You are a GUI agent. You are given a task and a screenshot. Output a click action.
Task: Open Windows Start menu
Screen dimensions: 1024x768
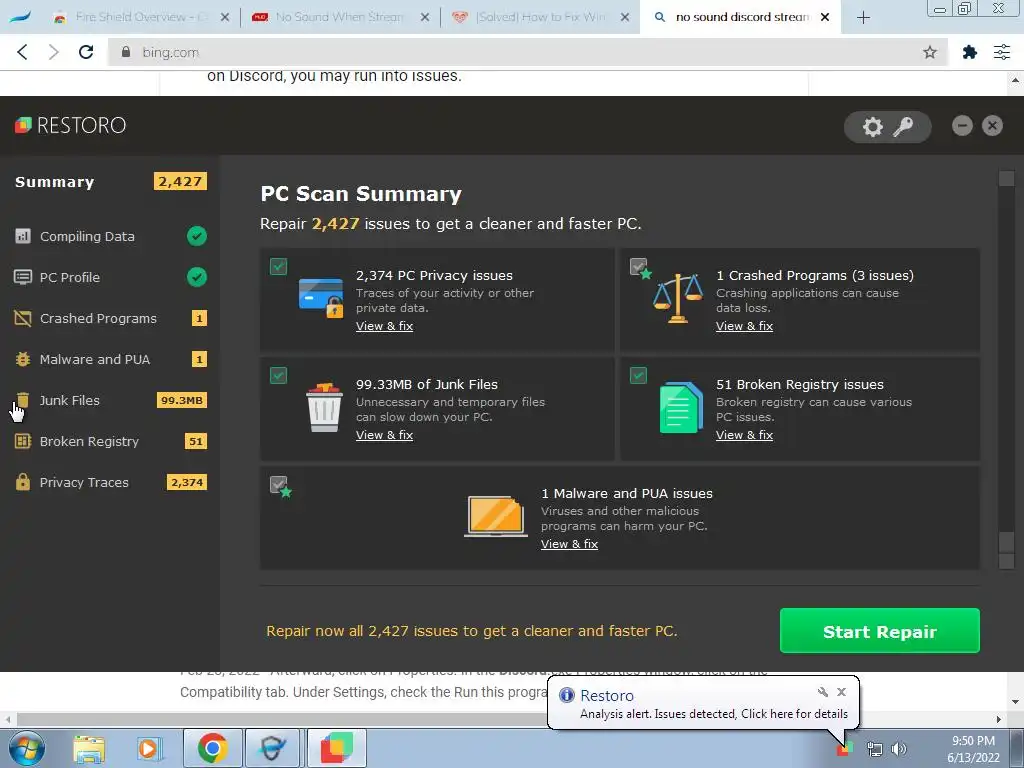27,748
